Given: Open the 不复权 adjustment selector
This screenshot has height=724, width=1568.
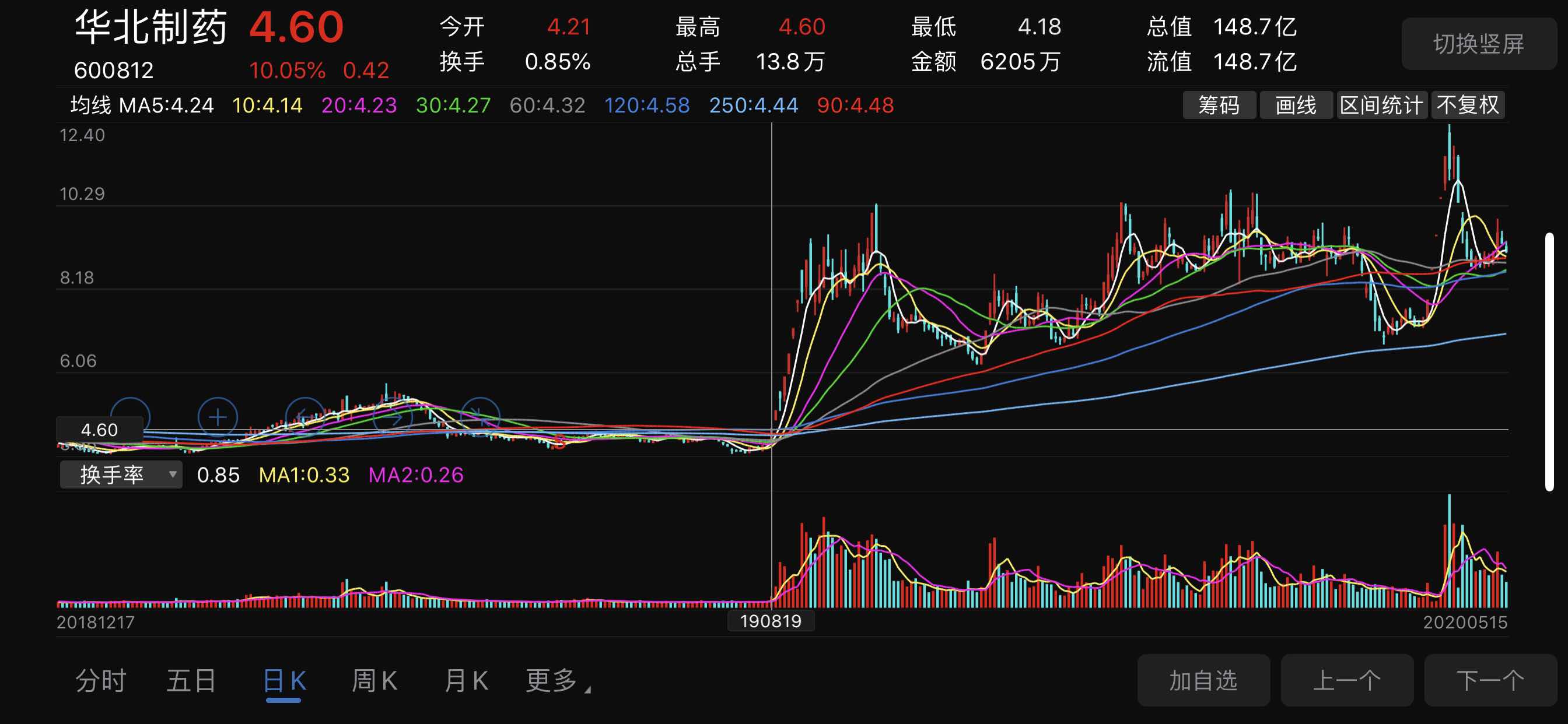Looking at the screenshot, I should click(x=1468, y=106).
